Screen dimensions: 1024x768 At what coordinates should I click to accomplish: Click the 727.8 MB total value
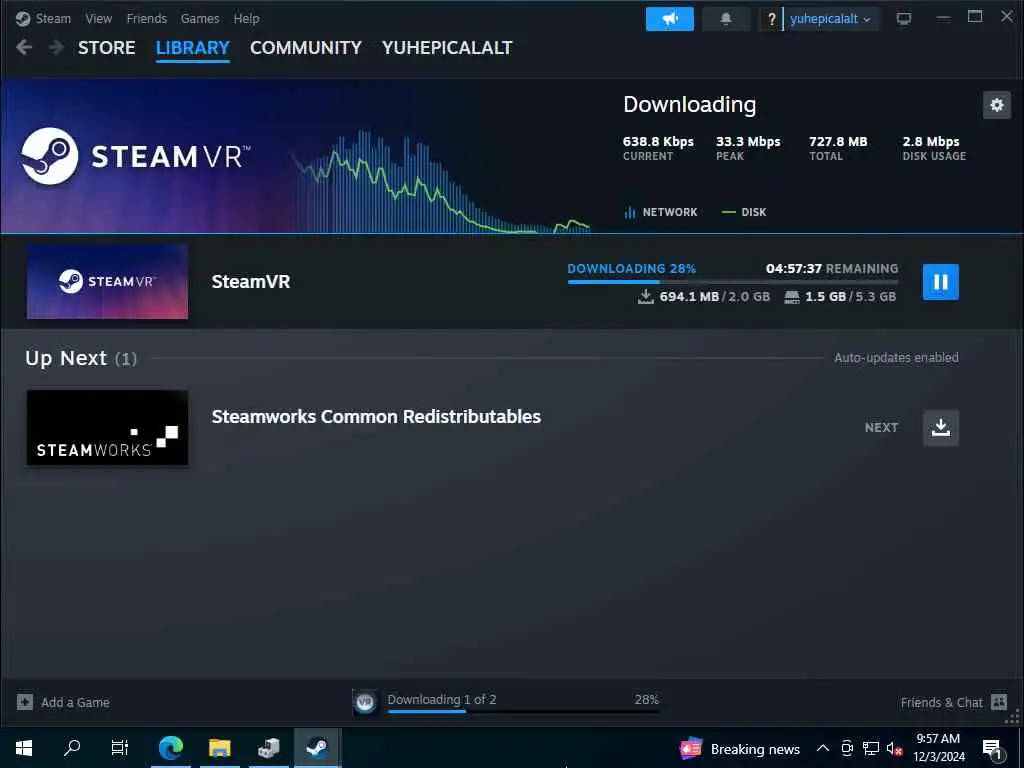[x=839, y=142]
